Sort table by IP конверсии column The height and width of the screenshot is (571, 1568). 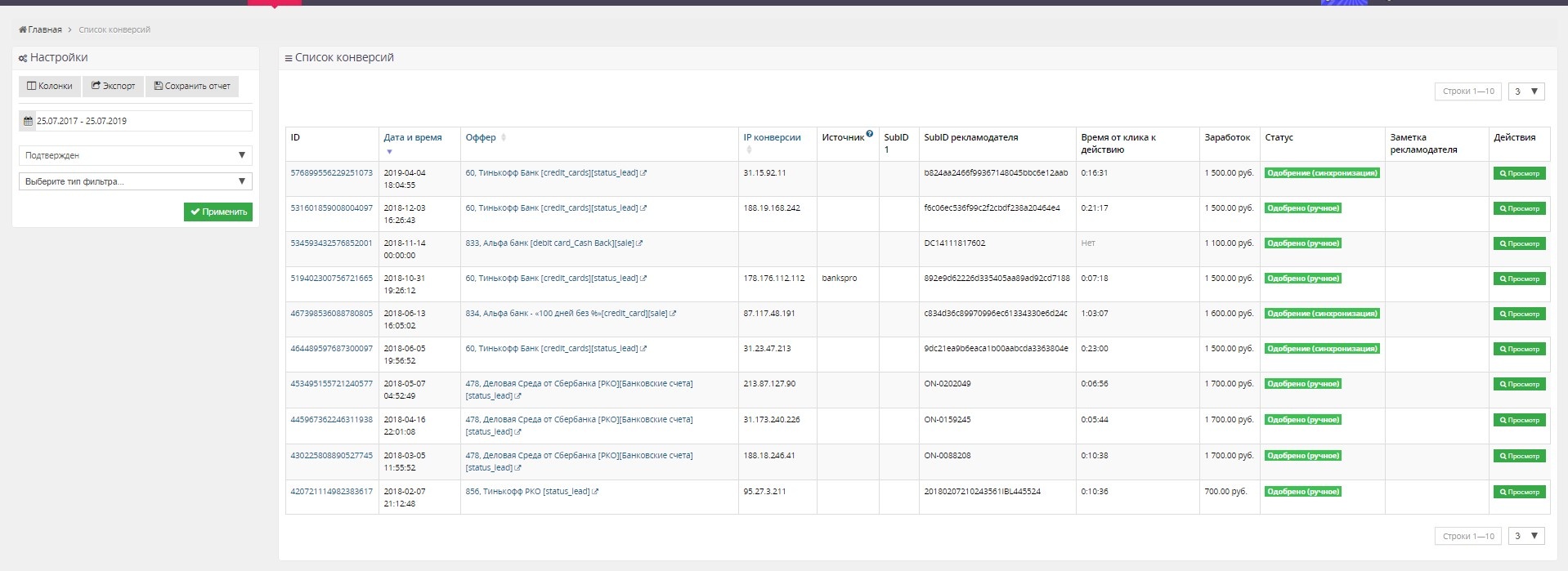pyautogui.click(x=772, y=137)
